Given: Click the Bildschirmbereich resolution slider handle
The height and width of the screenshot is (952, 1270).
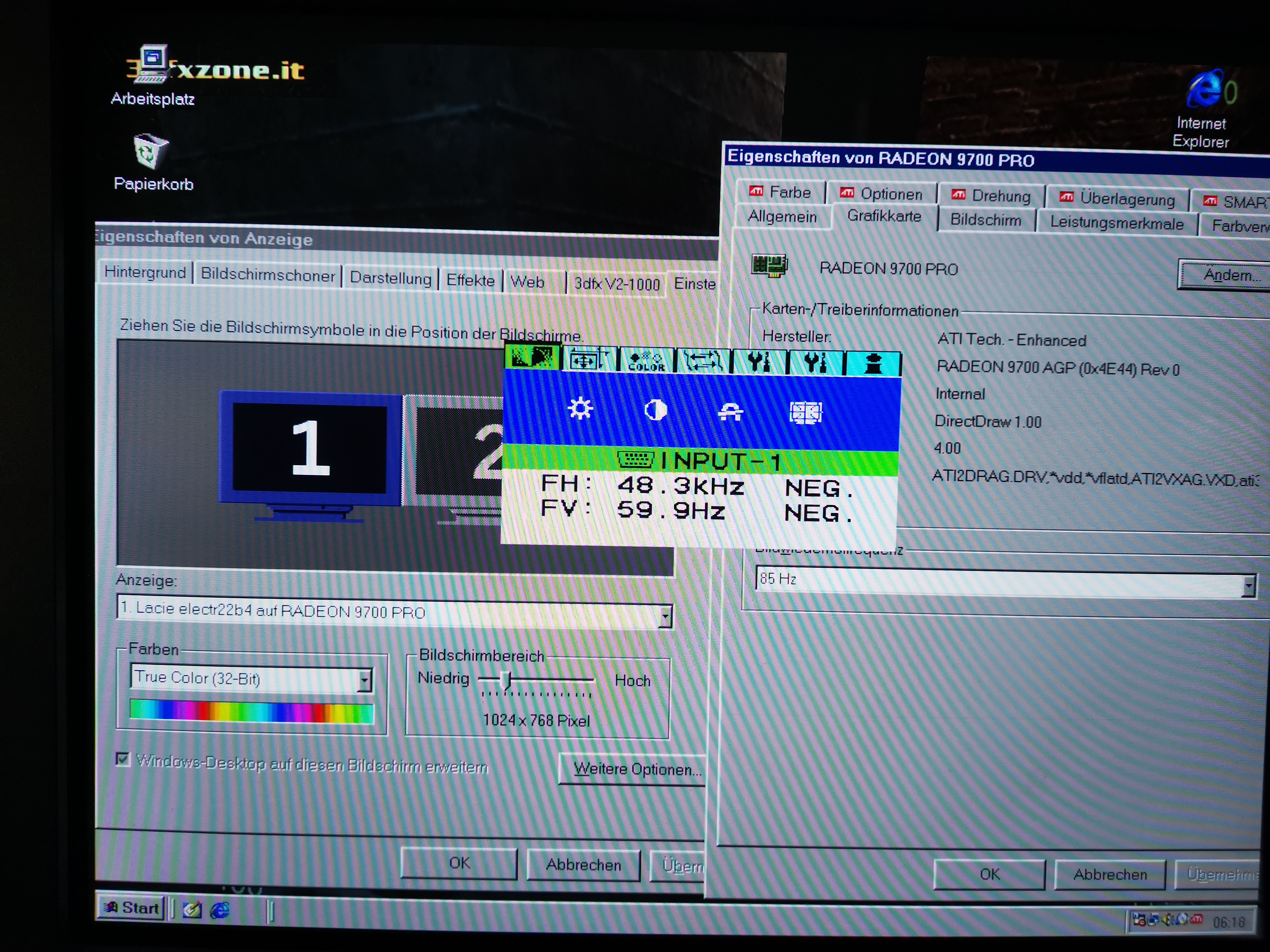Looking at the screenshot, I should click(505, 681).
